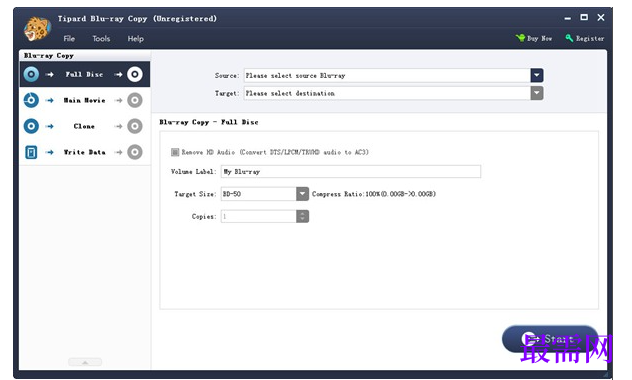Click the Clone source disc icon

[x=31, y=126]
